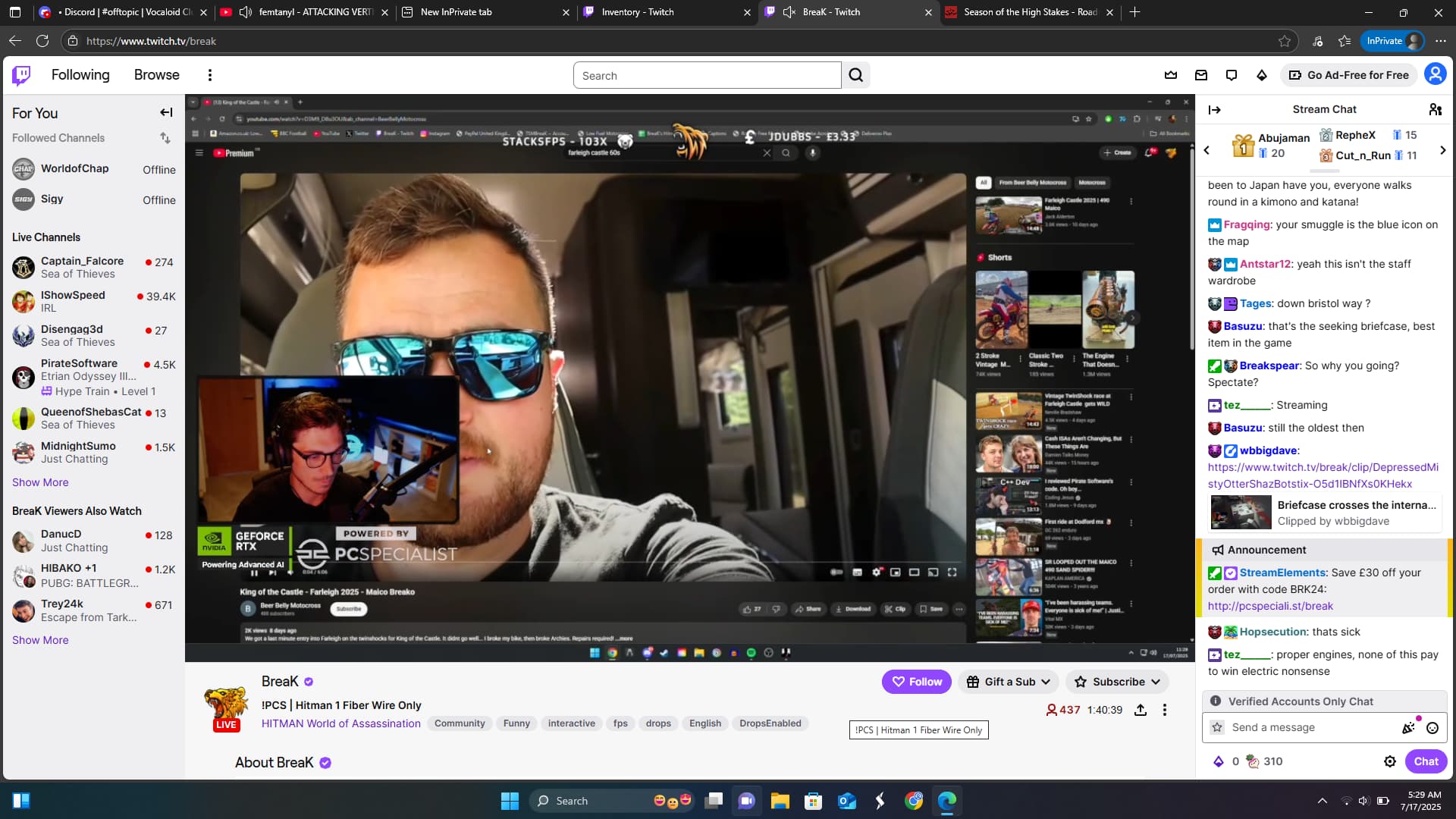Show previous gift leaderboard entries
Viewport: 1456px width, 819px height.
click(1207, 149)
